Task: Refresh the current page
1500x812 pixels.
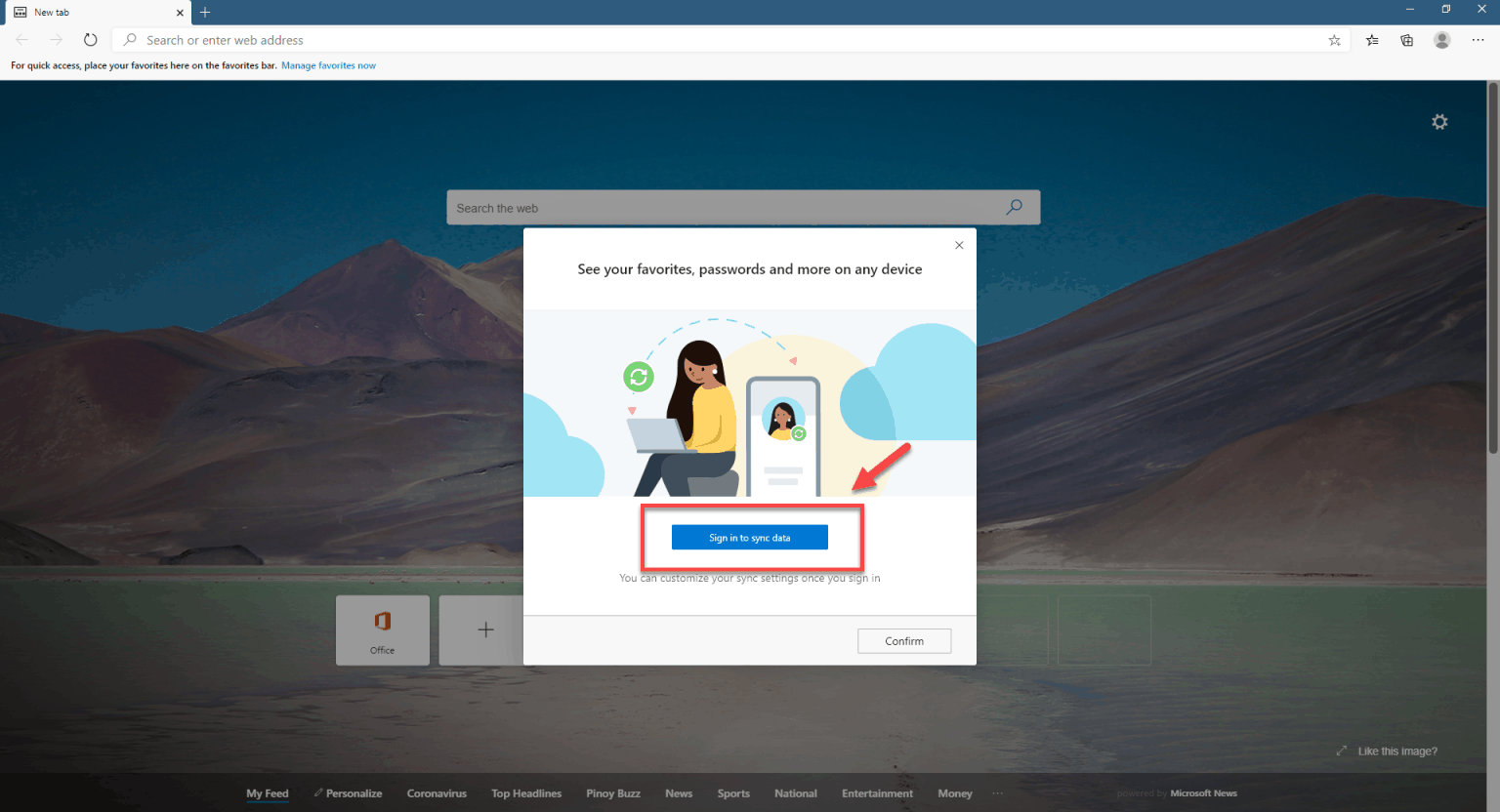Action: tap(91, 40)
